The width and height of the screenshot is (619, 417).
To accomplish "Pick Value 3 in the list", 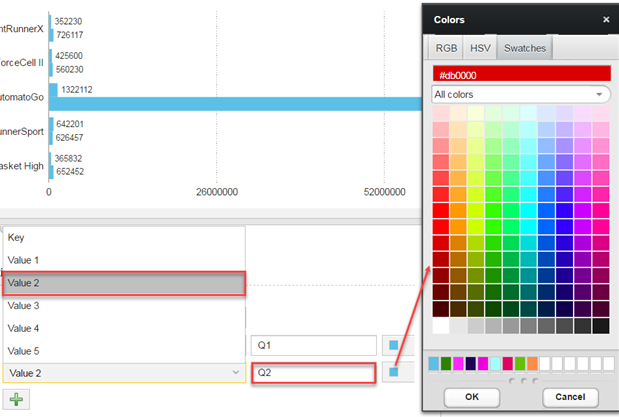I will [123, 306].
